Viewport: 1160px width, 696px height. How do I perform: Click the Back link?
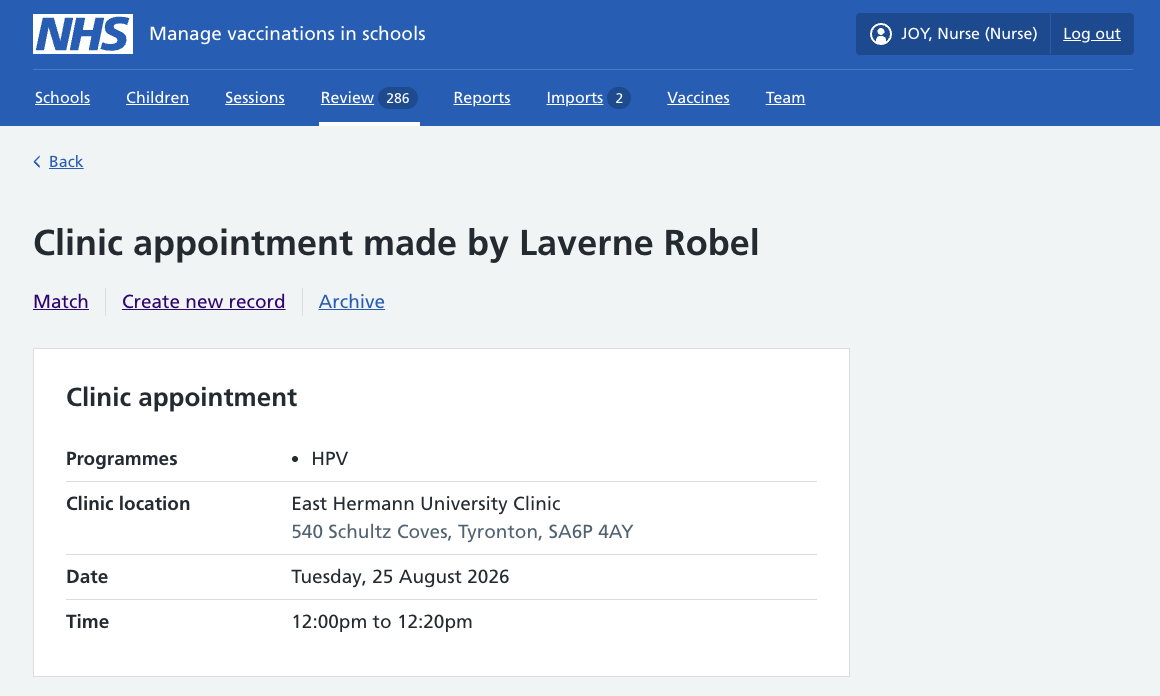(x=66, y=162)
